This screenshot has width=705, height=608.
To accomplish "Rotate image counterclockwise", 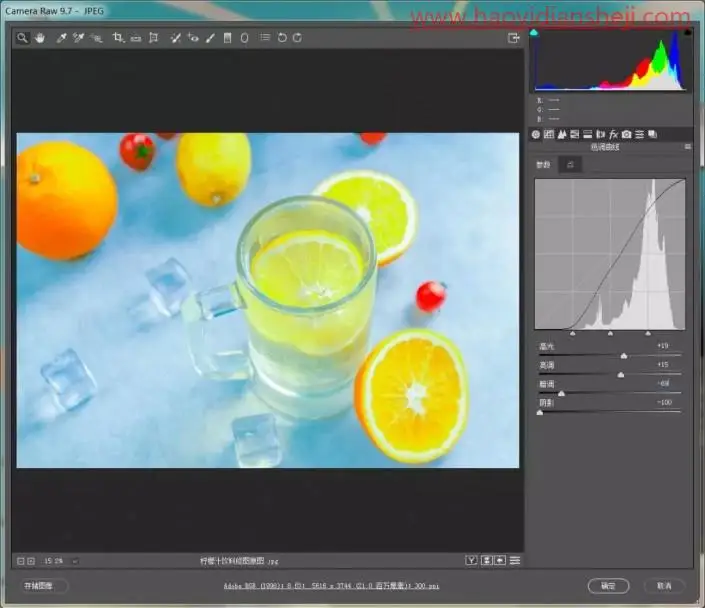I will coord(282,38).
